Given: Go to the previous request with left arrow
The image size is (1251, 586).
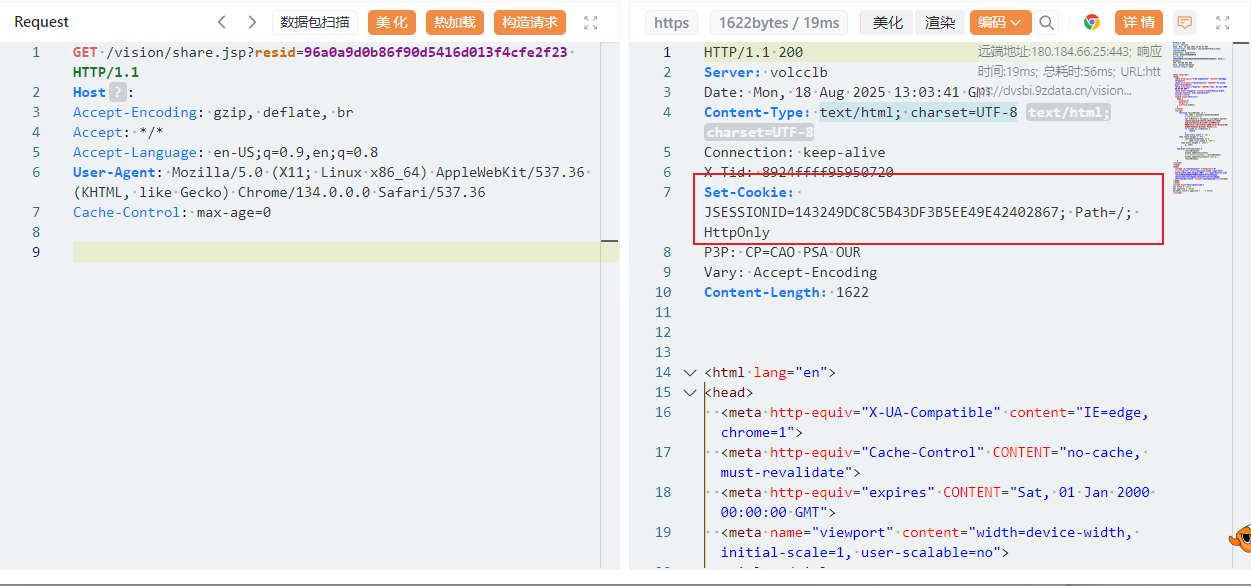Looking at the screenshot, I should pos(222,22).
